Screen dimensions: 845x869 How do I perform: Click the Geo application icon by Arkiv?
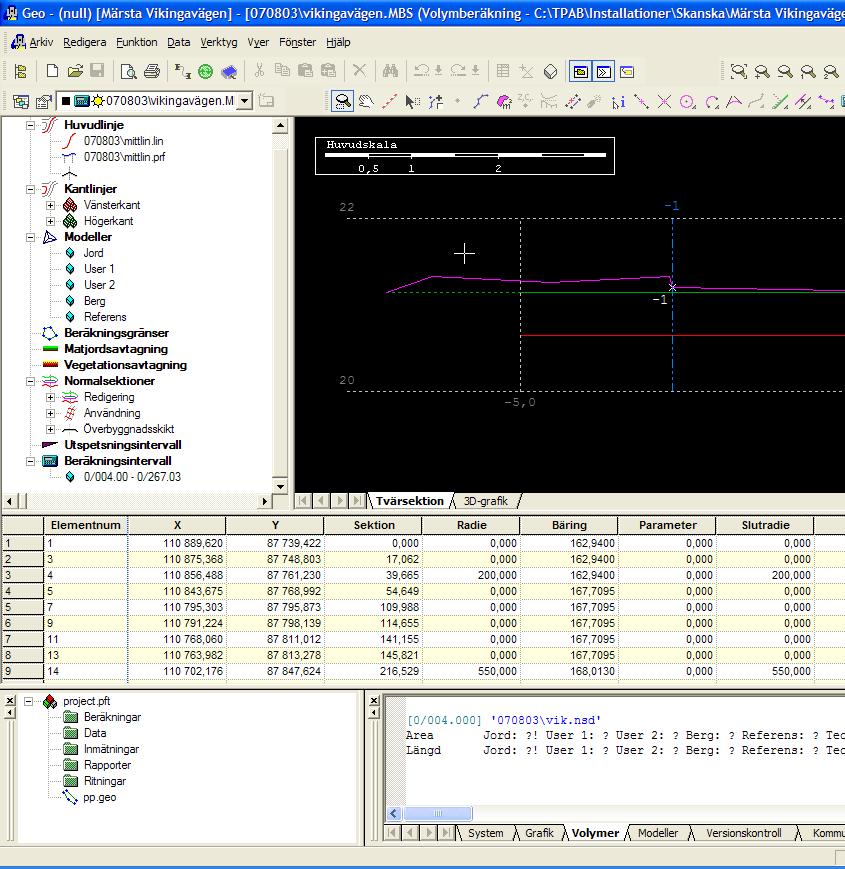[18, 42]
